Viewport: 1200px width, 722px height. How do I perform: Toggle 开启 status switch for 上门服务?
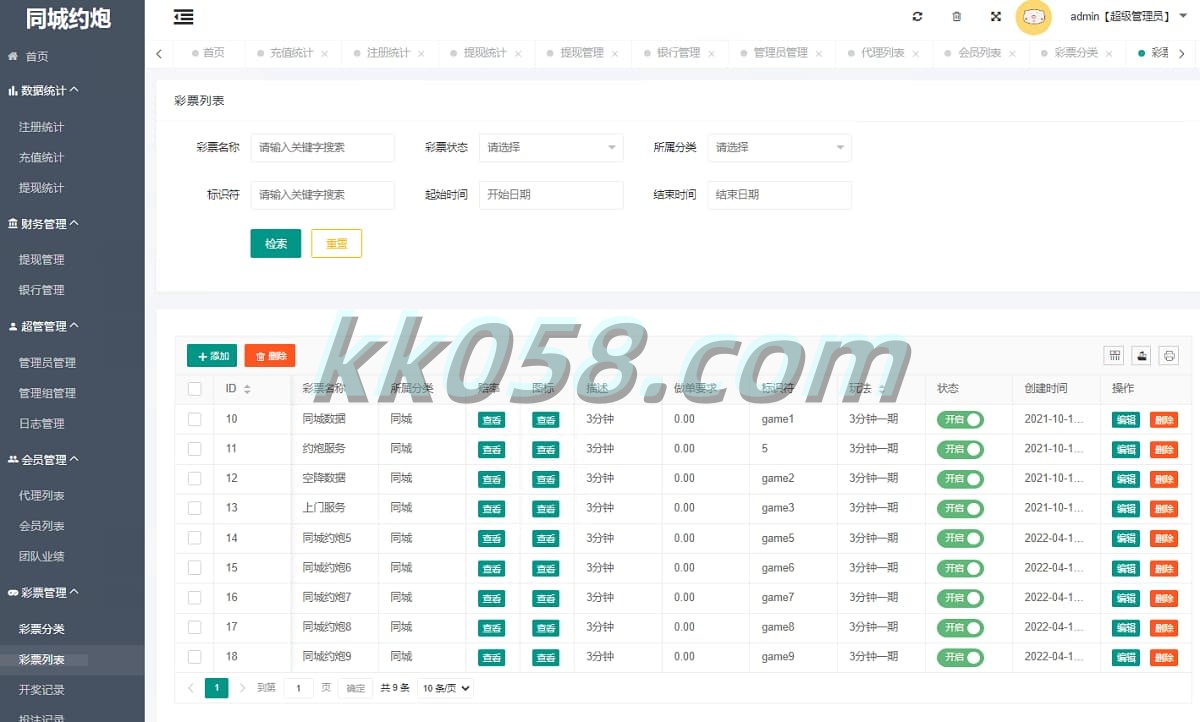coord(960,508)
